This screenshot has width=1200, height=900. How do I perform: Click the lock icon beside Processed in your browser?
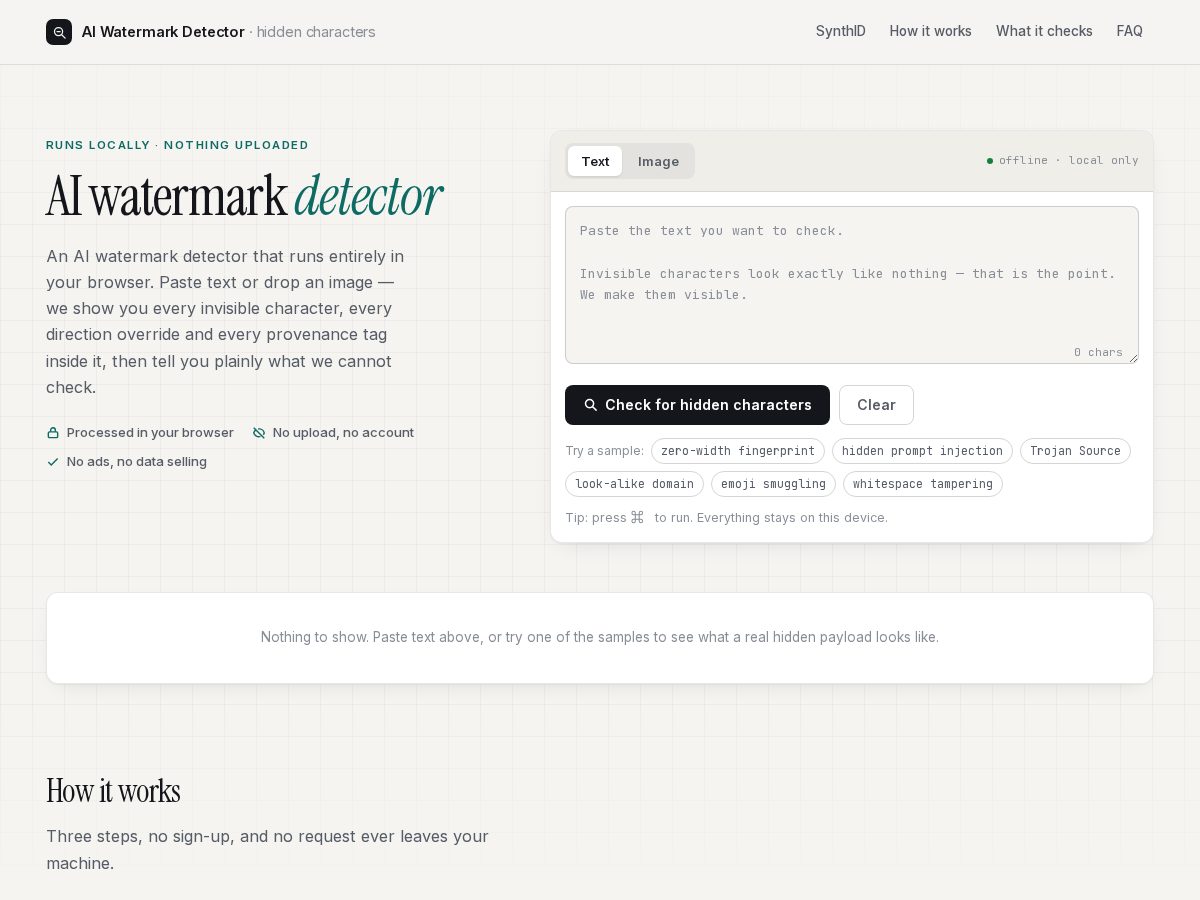53,433
